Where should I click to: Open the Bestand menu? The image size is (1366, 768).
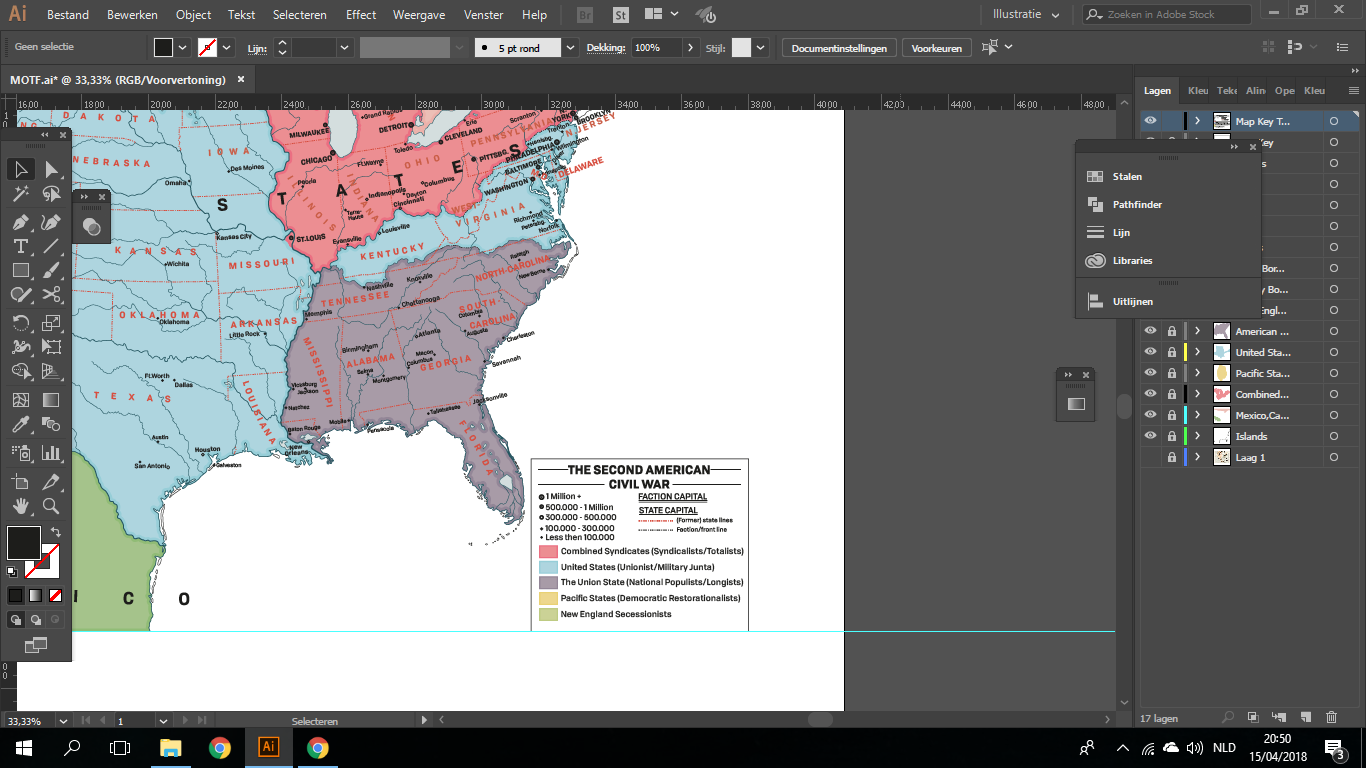click(x=68, y=14)
